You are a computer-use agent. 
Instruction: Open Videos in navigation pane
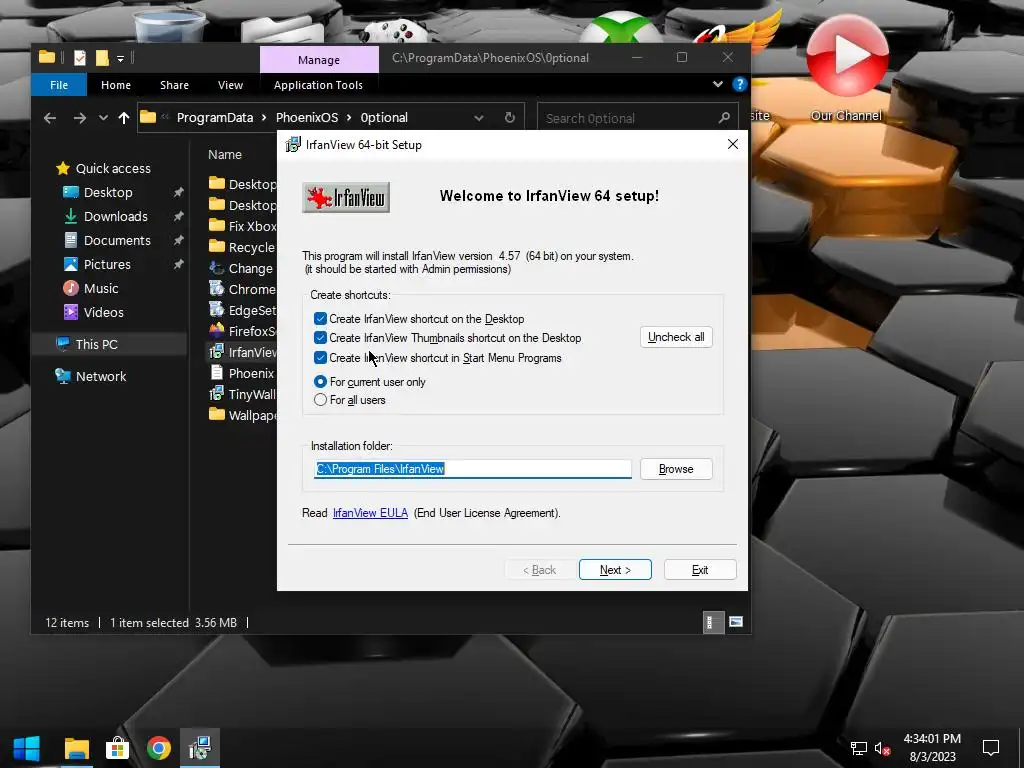coord(103,312)
